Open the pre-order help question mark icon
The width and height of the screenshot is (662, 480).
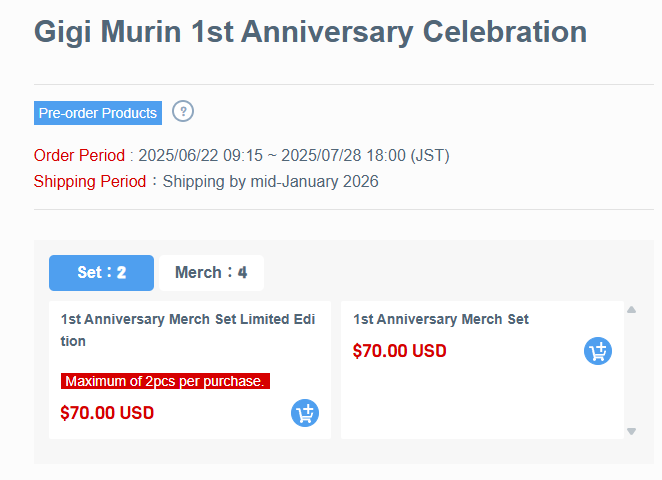(x=183, y=112)
